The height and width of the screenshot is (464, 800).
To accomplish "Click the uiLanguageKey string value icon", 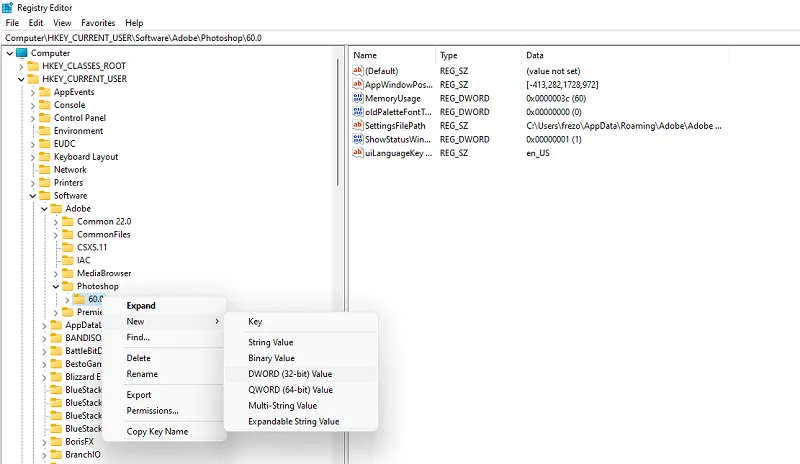I will 358,153.
